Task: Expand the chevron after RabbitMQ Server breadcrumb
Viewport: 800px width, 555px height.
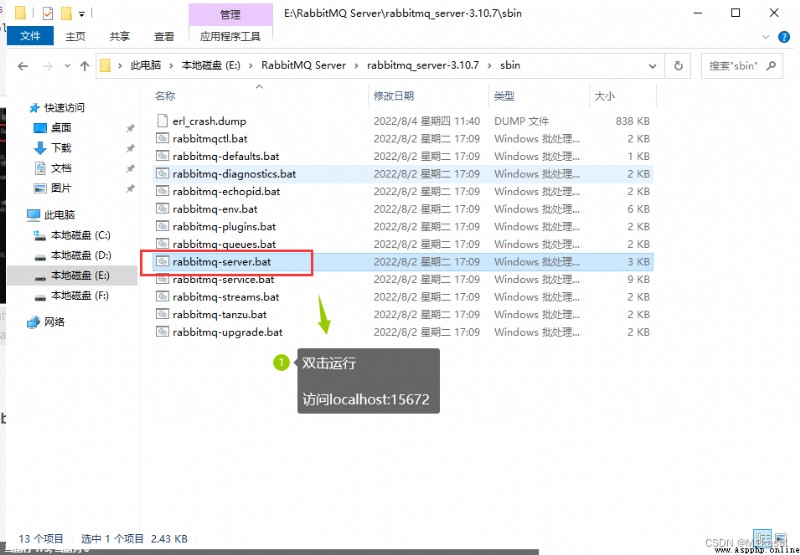Action: click(x=356, y=65)
